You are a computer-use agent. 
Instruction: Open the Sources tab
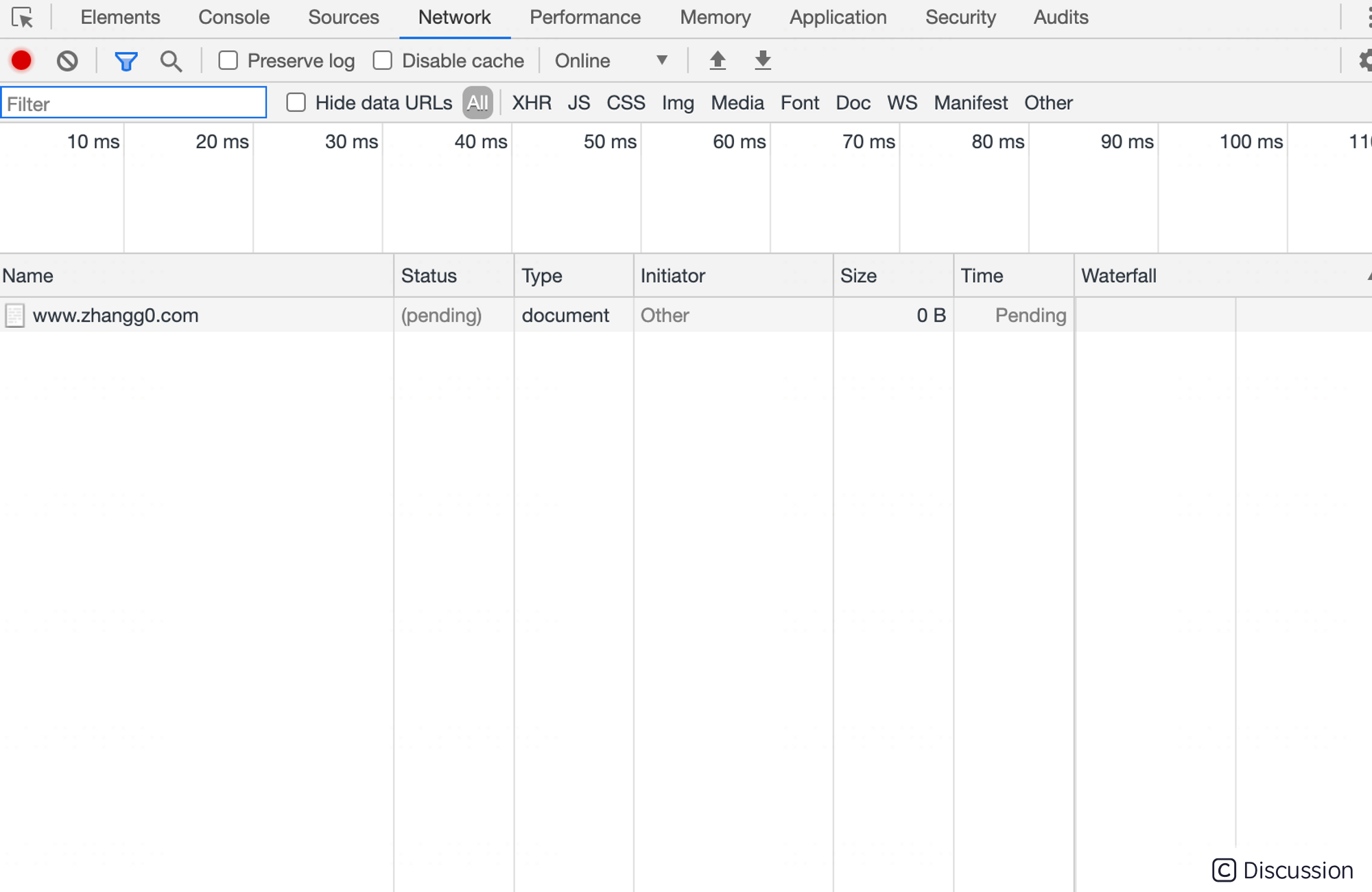click(344, 17)
